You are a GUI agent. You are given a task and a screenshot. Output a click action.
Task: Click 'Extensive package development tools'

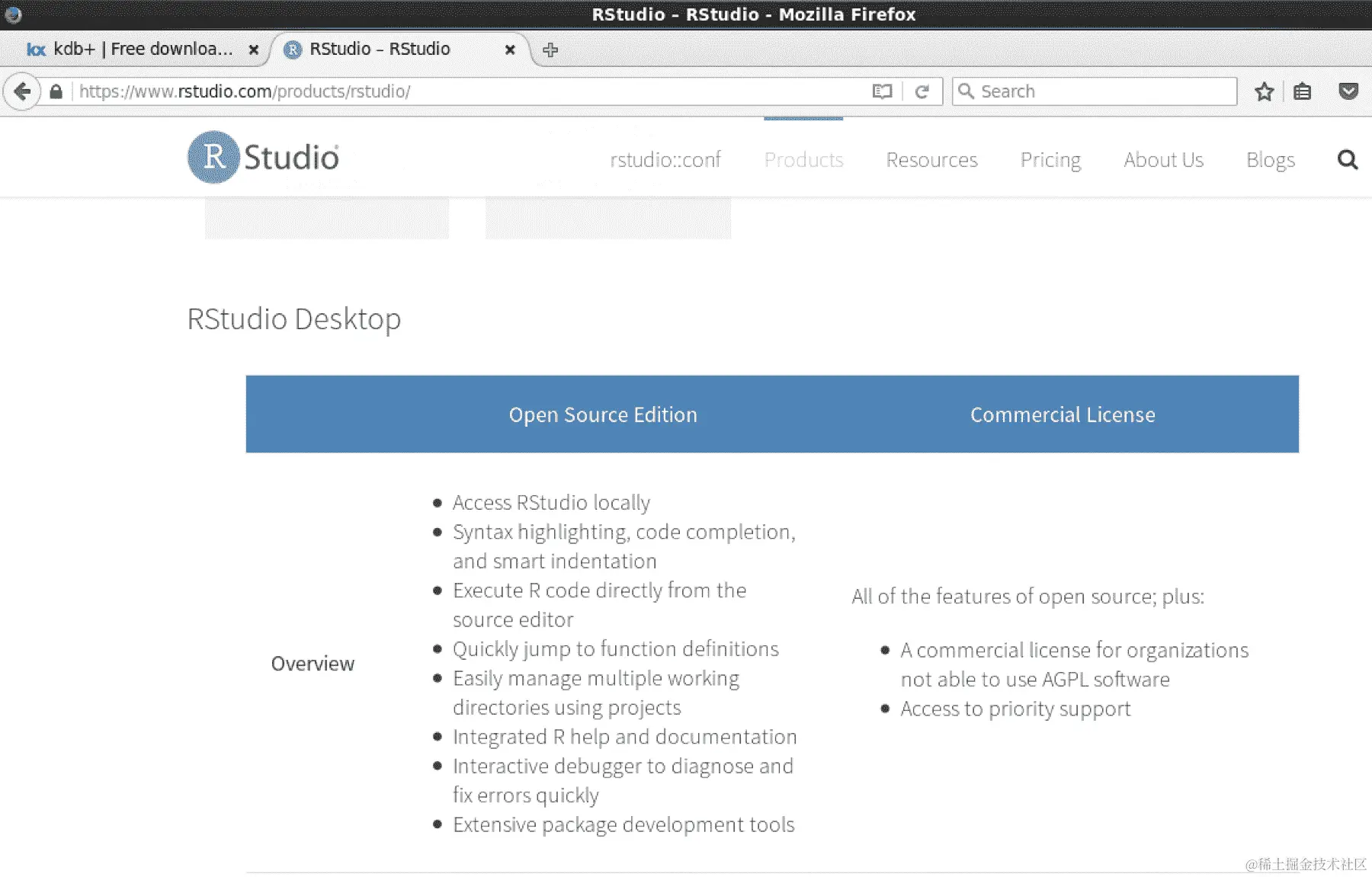click(x=623, y=824)
